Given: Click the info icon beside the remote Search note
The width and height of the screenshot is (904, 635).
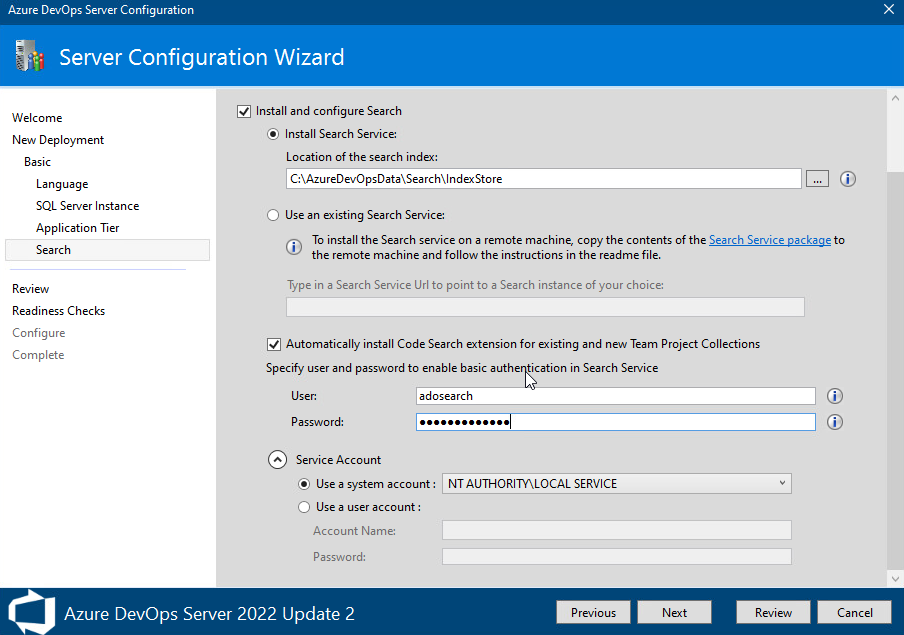Looking at the screenshot, I should click(293, 246).
